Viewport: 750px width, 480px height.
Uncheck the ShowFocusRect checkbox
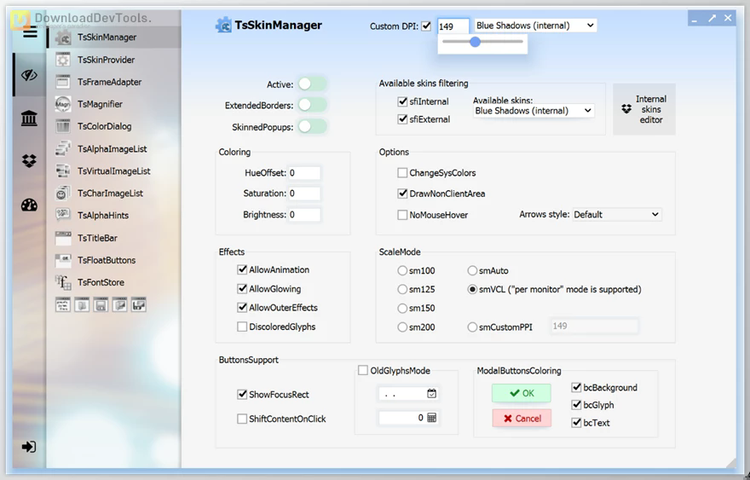[x=242, y=394]
